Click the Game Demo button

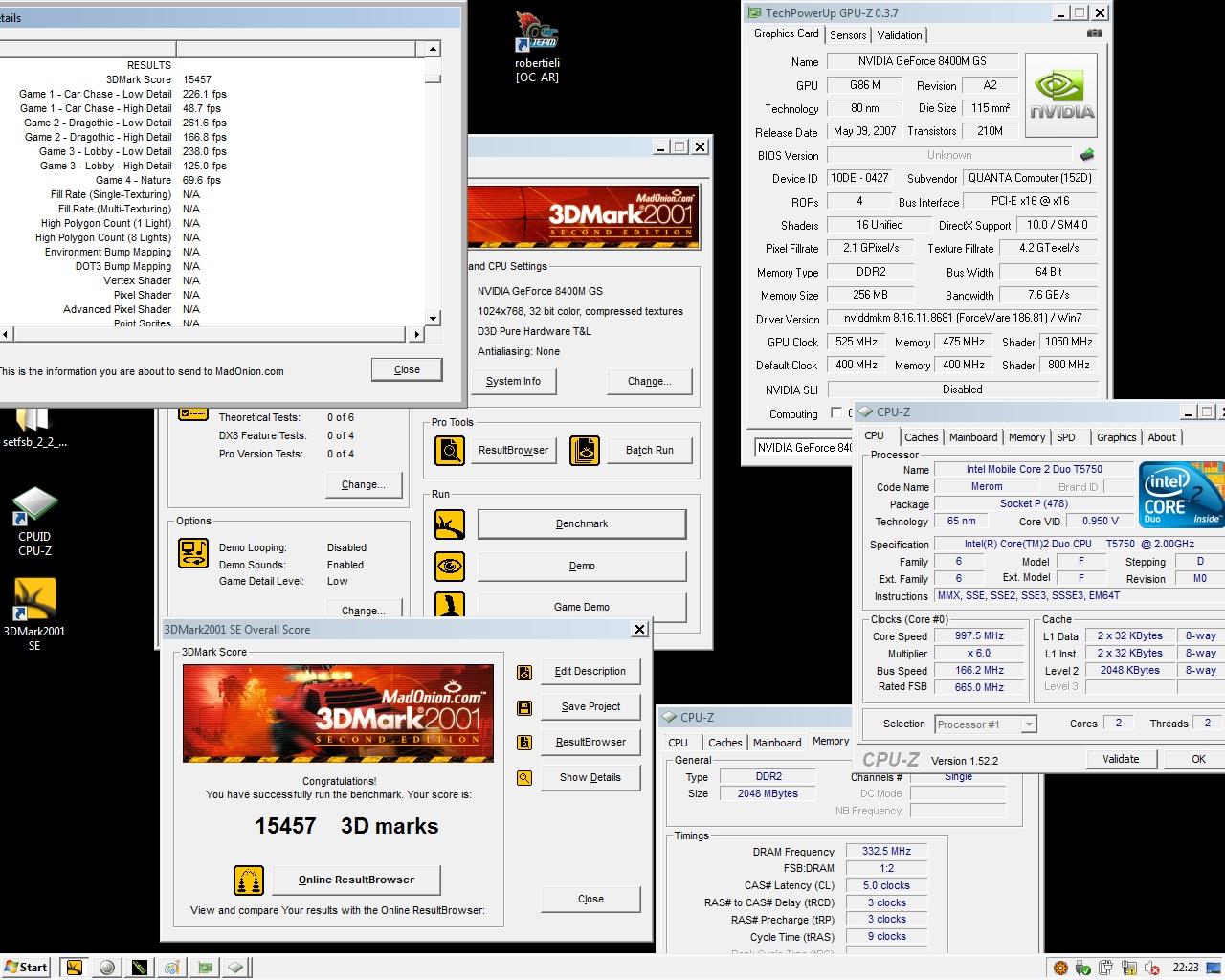[x=582, y=606]
